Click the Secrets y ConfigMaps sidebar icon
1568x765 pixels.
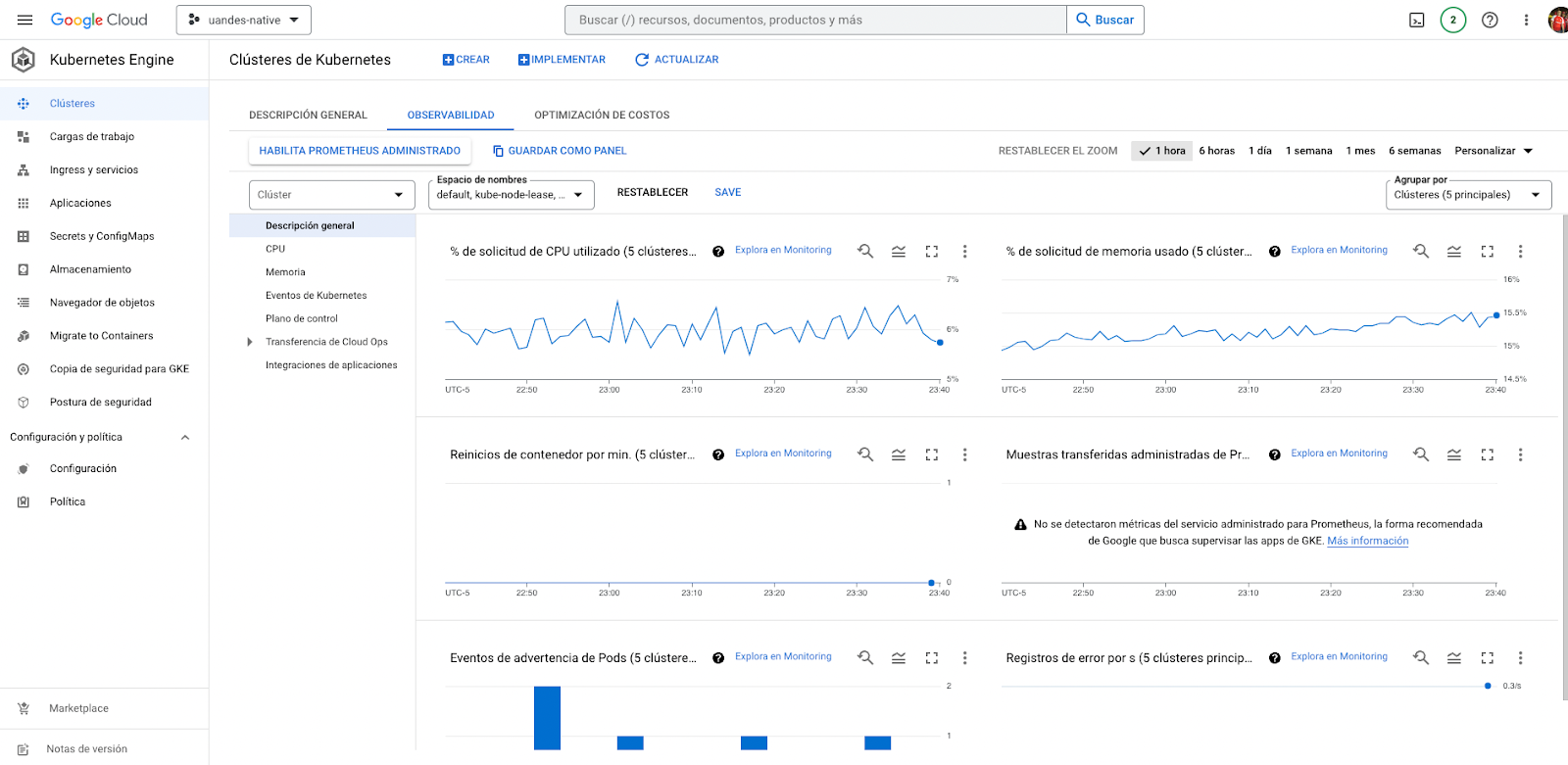(x=24, y=236)
